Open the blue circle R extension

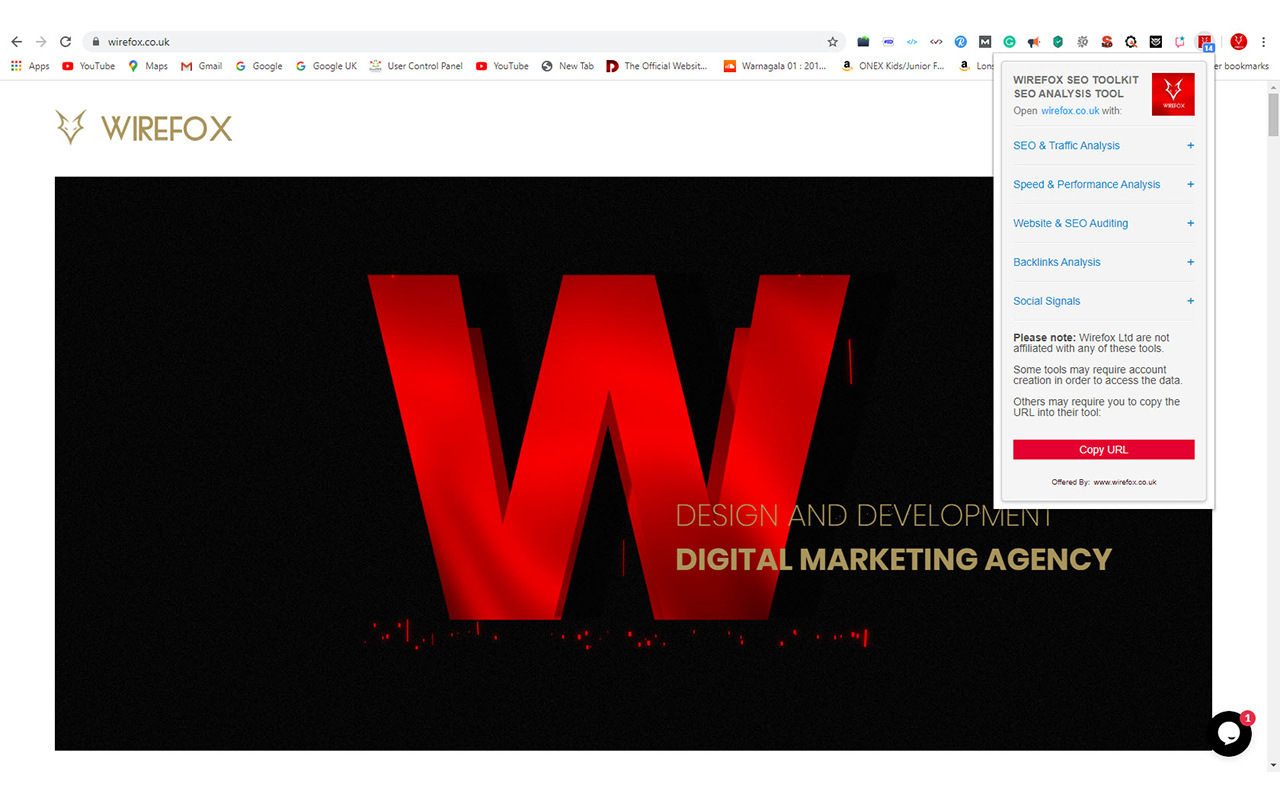click(x=961, y=42)
